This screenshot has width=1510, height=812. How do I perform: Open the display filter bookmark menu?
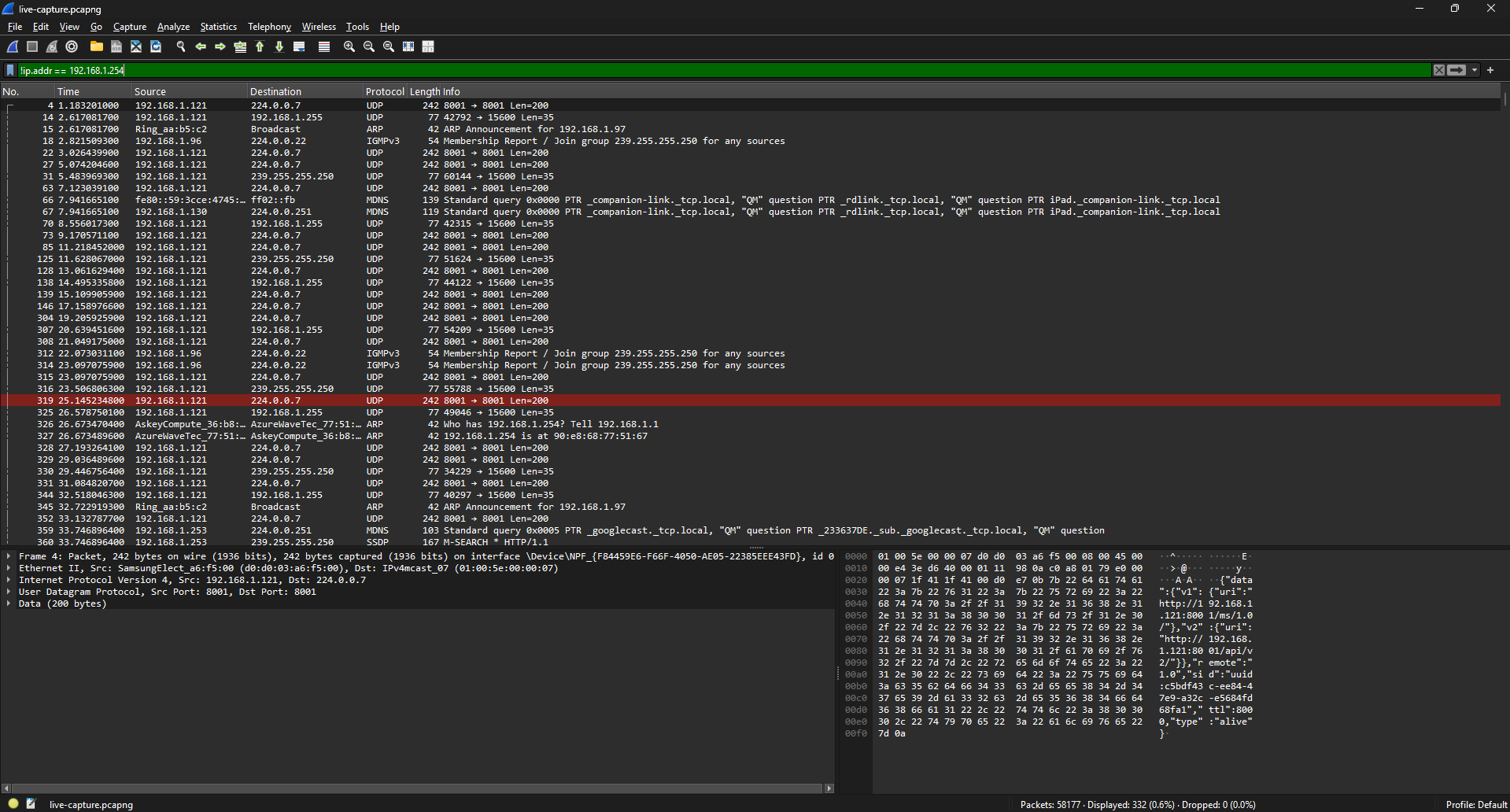coord(10,70)
